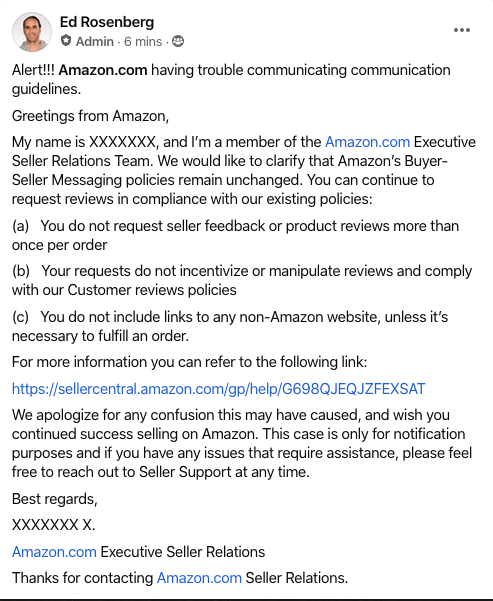This screenshot has width=493, height=601.
Task: Click Ed Rosenberg's profile picture
Action: 32,32
